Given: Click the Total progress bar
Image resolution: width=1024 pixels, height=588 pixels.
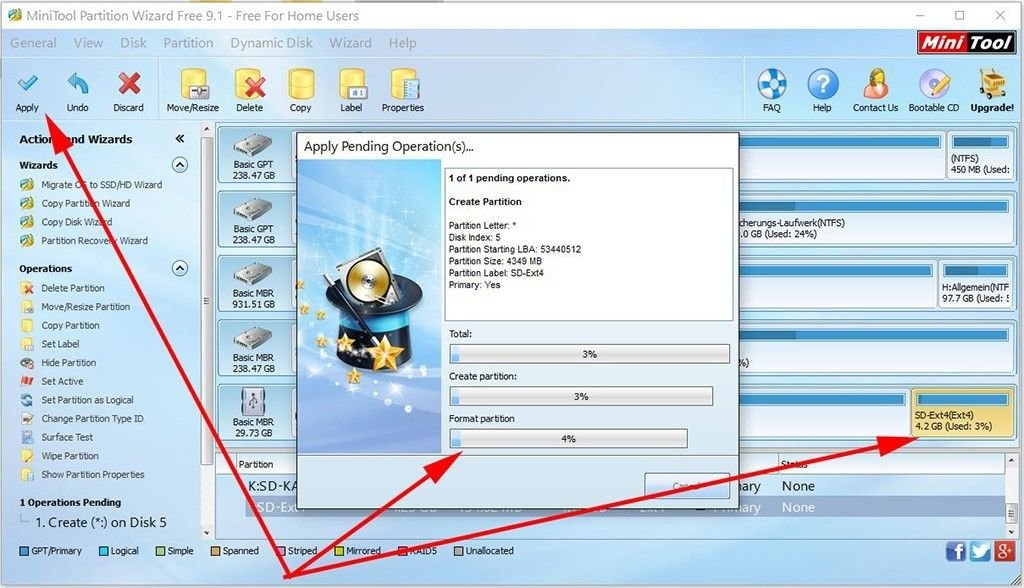Looking at the screenshot, I should 589,354.
